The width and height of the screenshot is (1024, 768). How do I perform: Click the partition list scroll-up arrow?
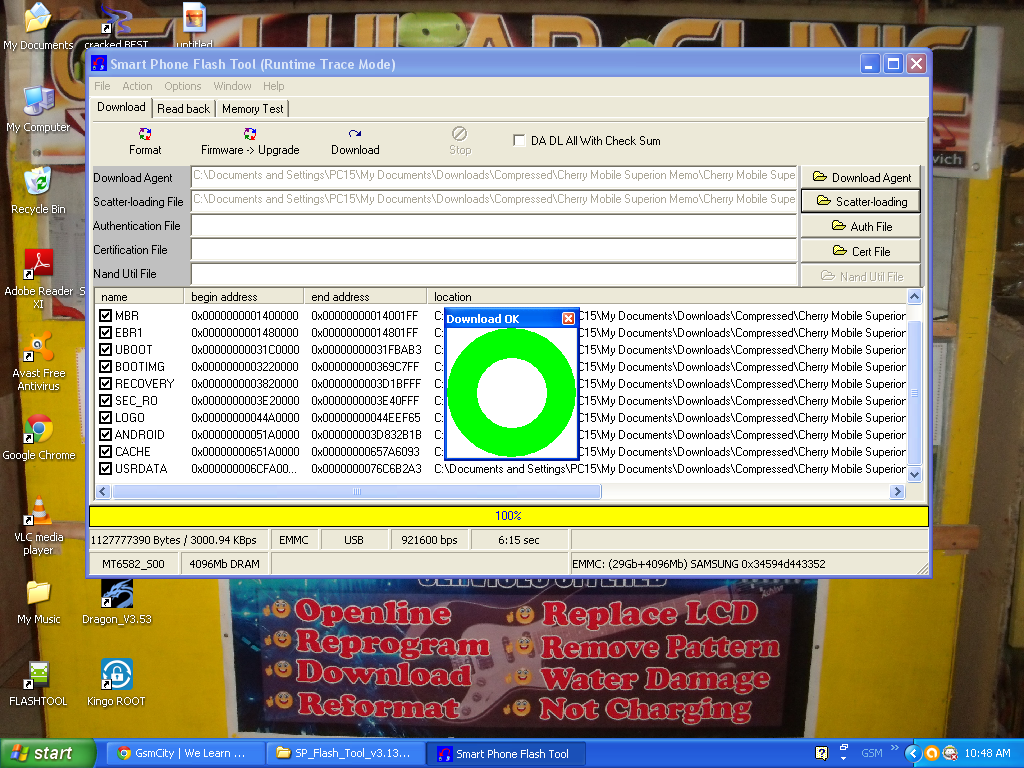[914, 296]
